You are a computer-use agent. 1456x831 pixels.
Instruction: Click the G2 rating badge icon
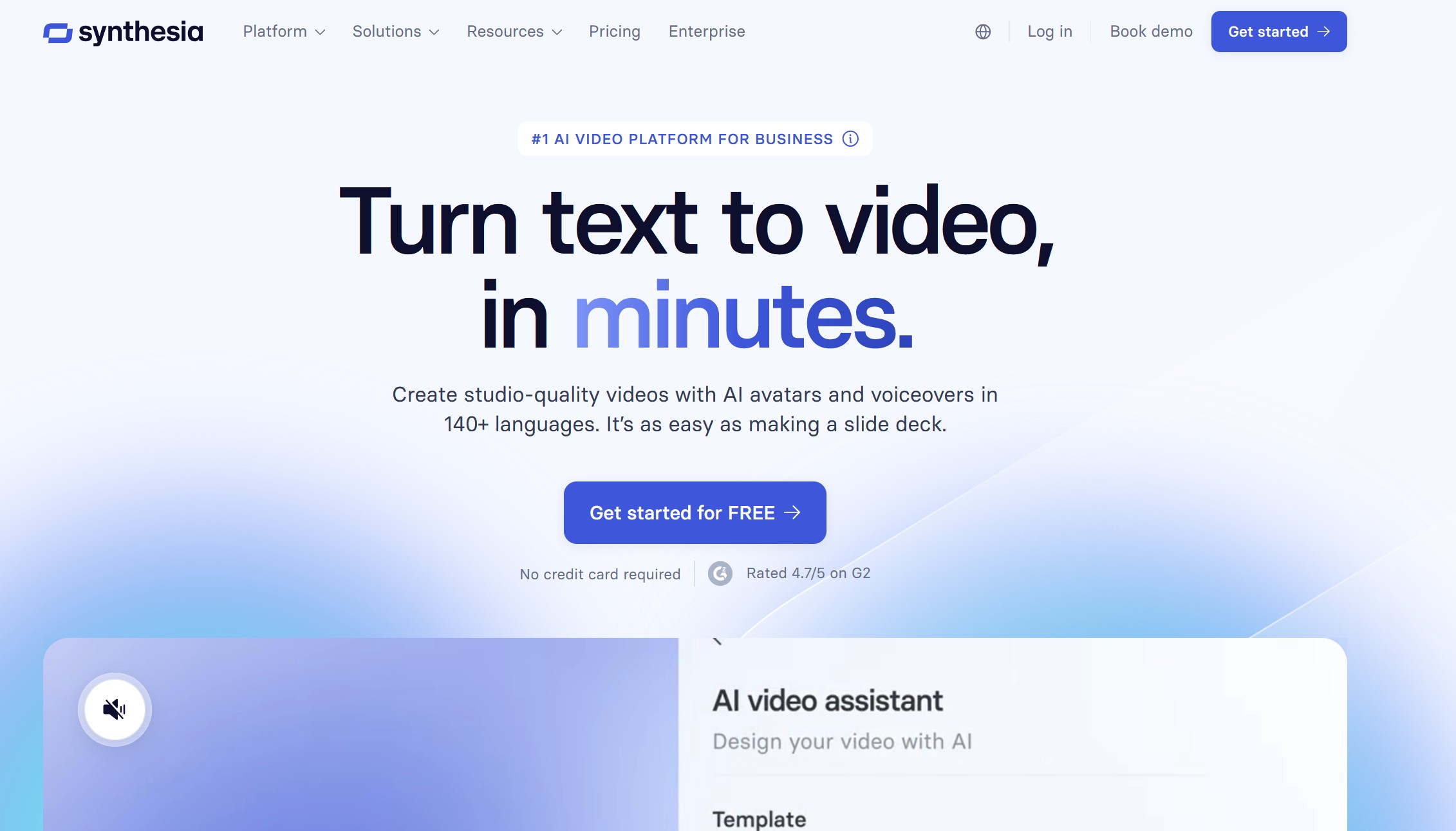pos(720,573)
